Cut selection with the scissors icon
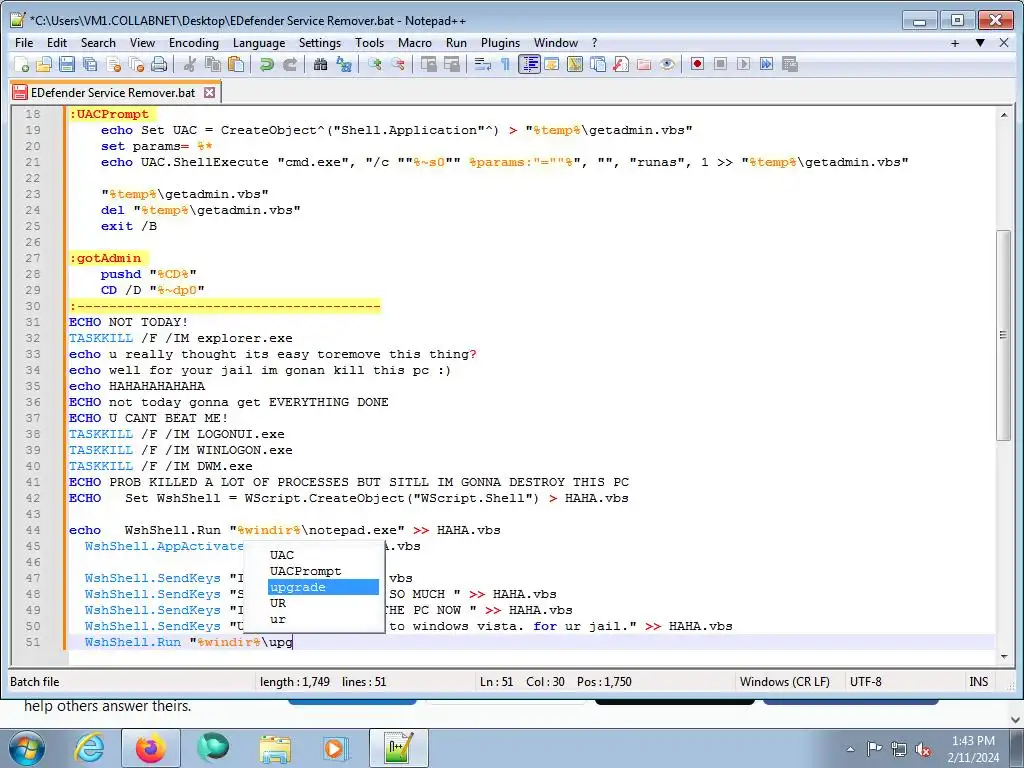Image resolution: width=1024 pixels, height=768 pixels. click(x=190, y=64)
